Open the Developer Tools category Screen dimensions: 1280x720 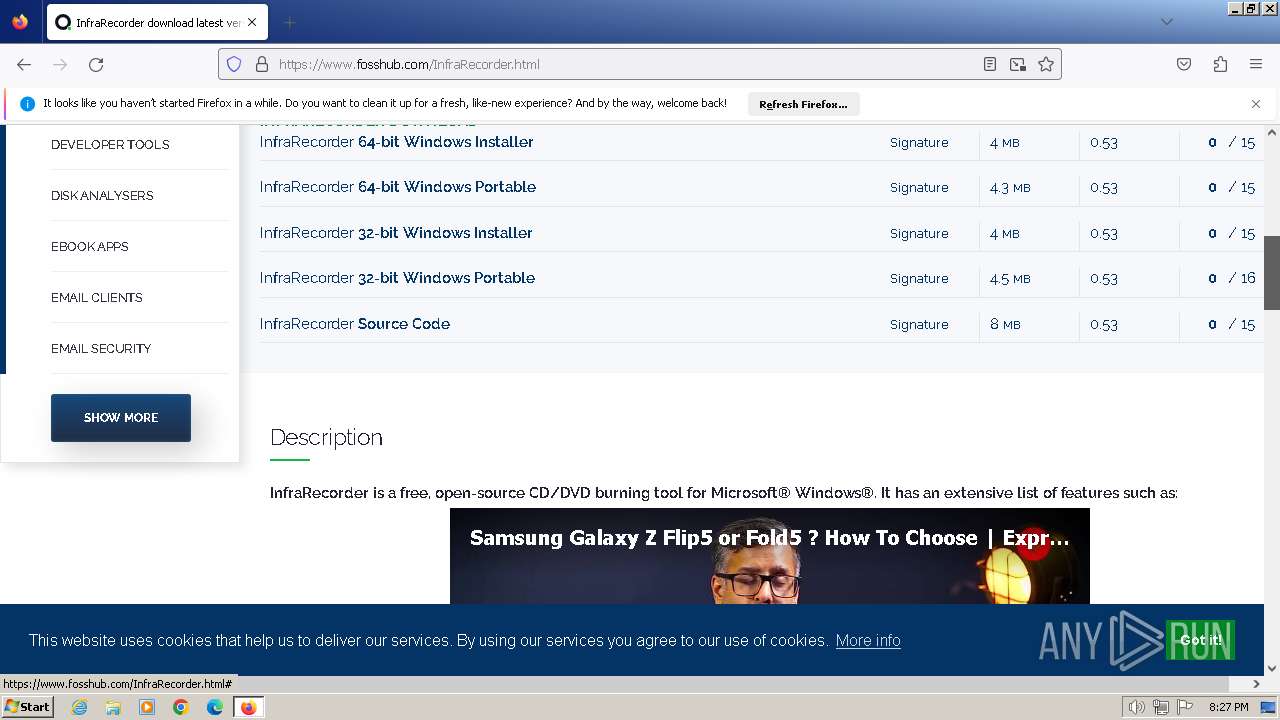point(110,144)
